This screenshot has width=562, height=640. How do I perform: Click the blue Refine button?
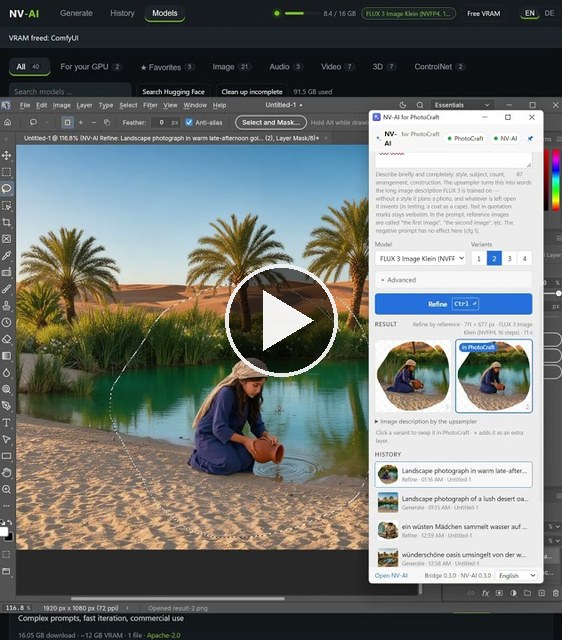click(x=453, y=304)
